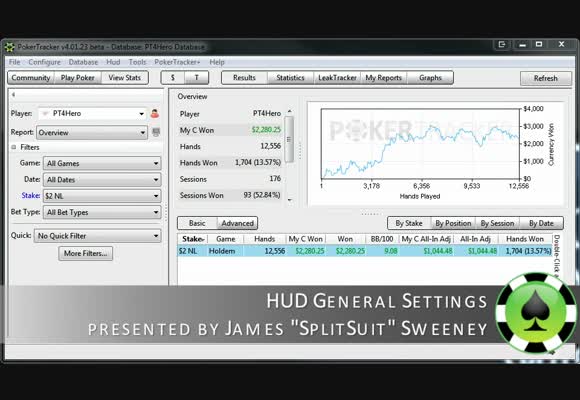Click the Refresh button

(x=546, y=78)
